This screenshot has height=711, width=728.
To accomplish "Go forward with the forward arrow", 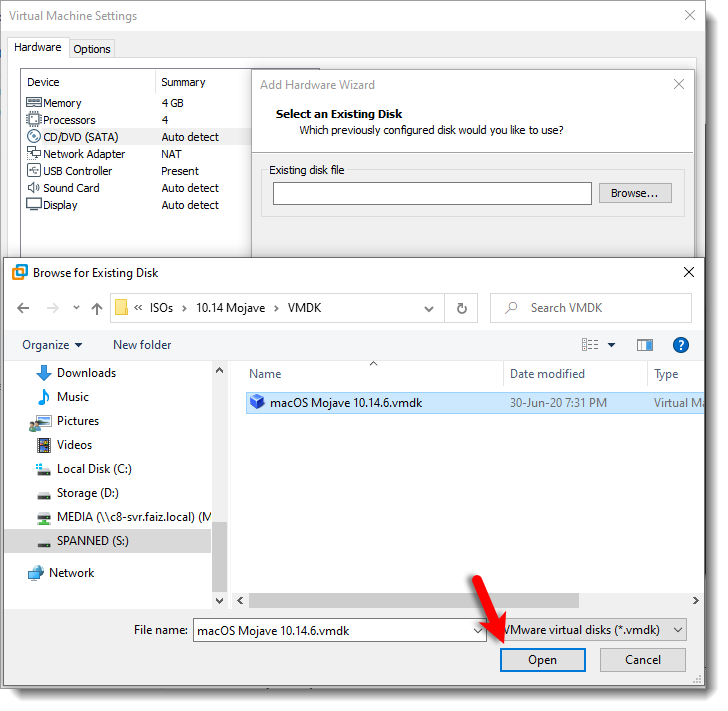I will click(x=53, y=308).
